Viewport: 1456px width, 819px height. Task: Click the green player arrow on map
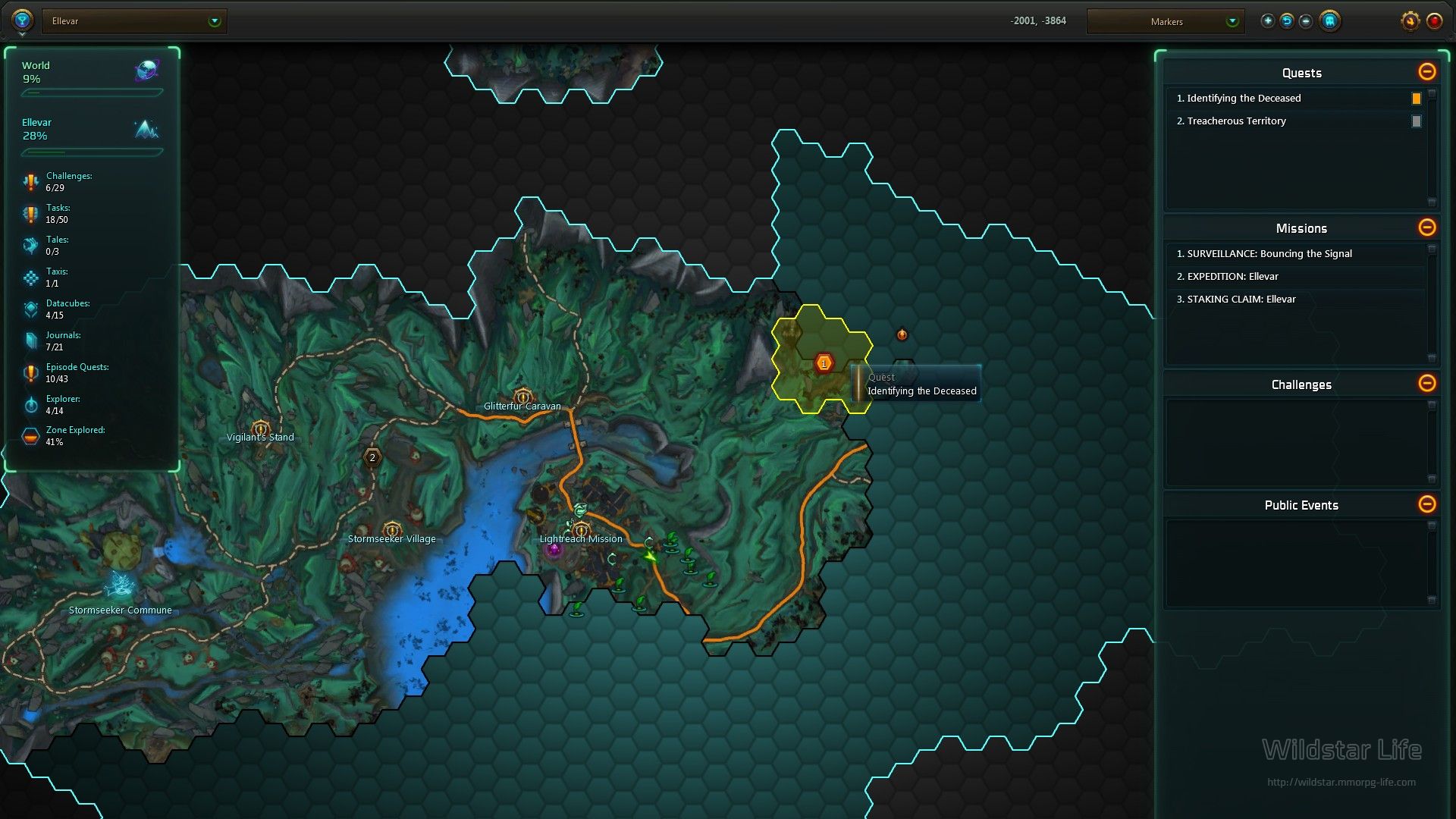click(650, 557)
